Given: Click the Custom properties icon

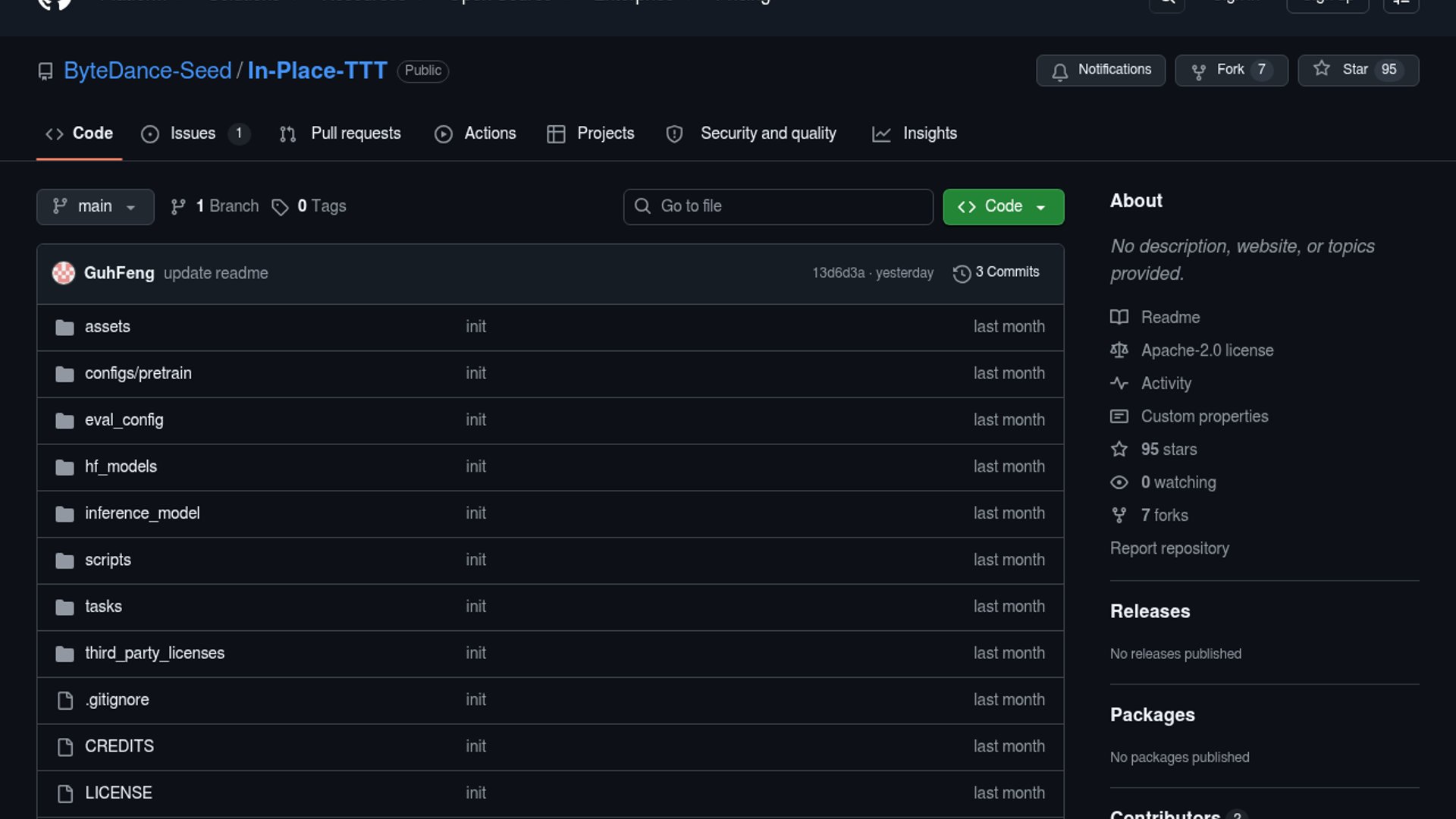Looking at the screenshot, I should point(1119,416).
